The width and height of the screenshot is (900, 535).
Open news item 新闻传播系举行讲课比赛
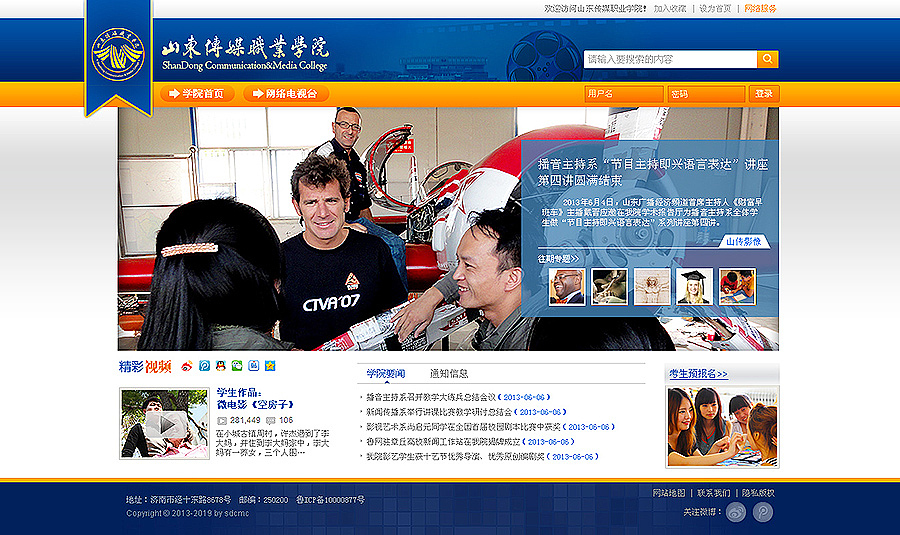[439, 412]
